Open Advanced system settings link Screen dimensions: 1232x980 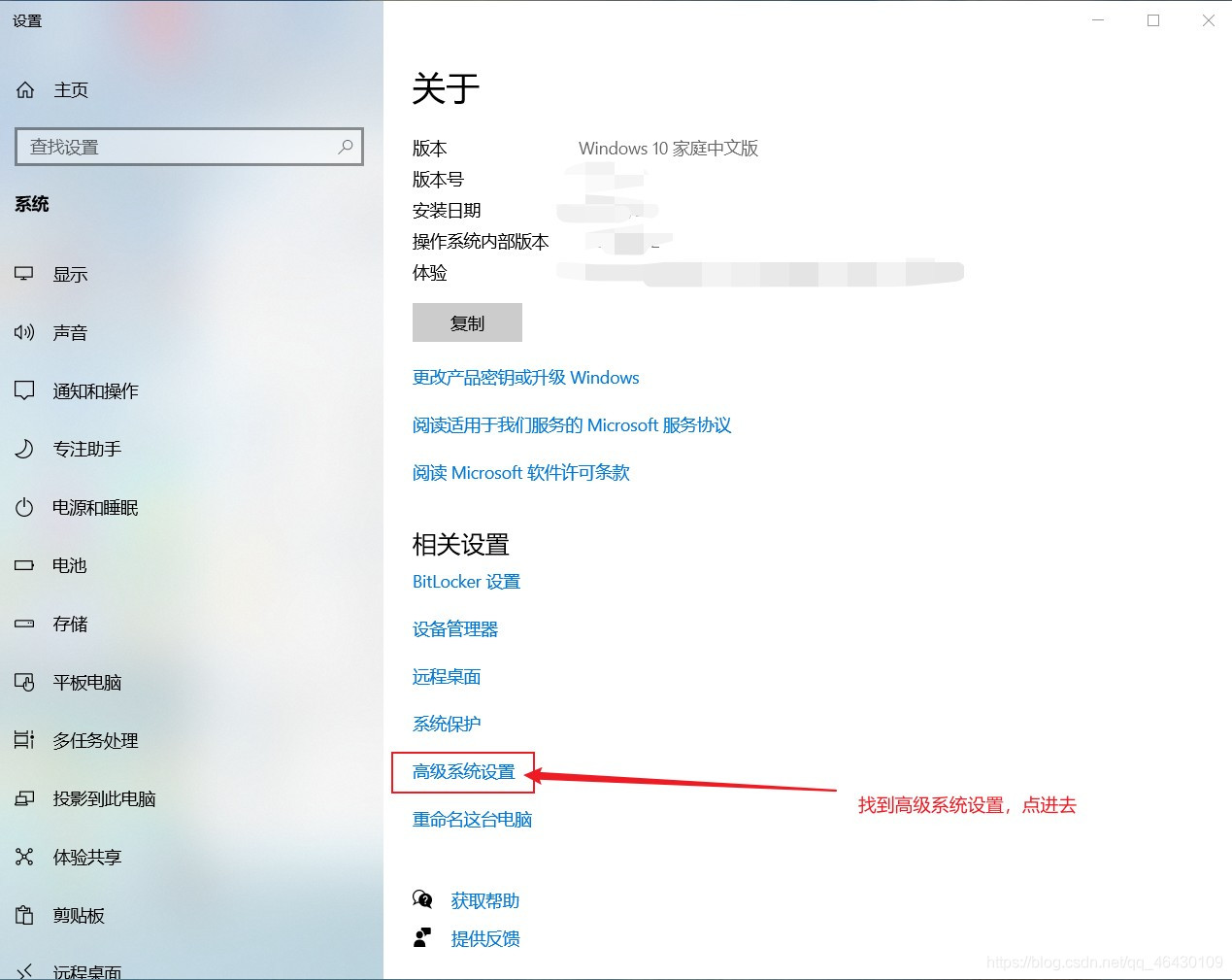[464, 772]
